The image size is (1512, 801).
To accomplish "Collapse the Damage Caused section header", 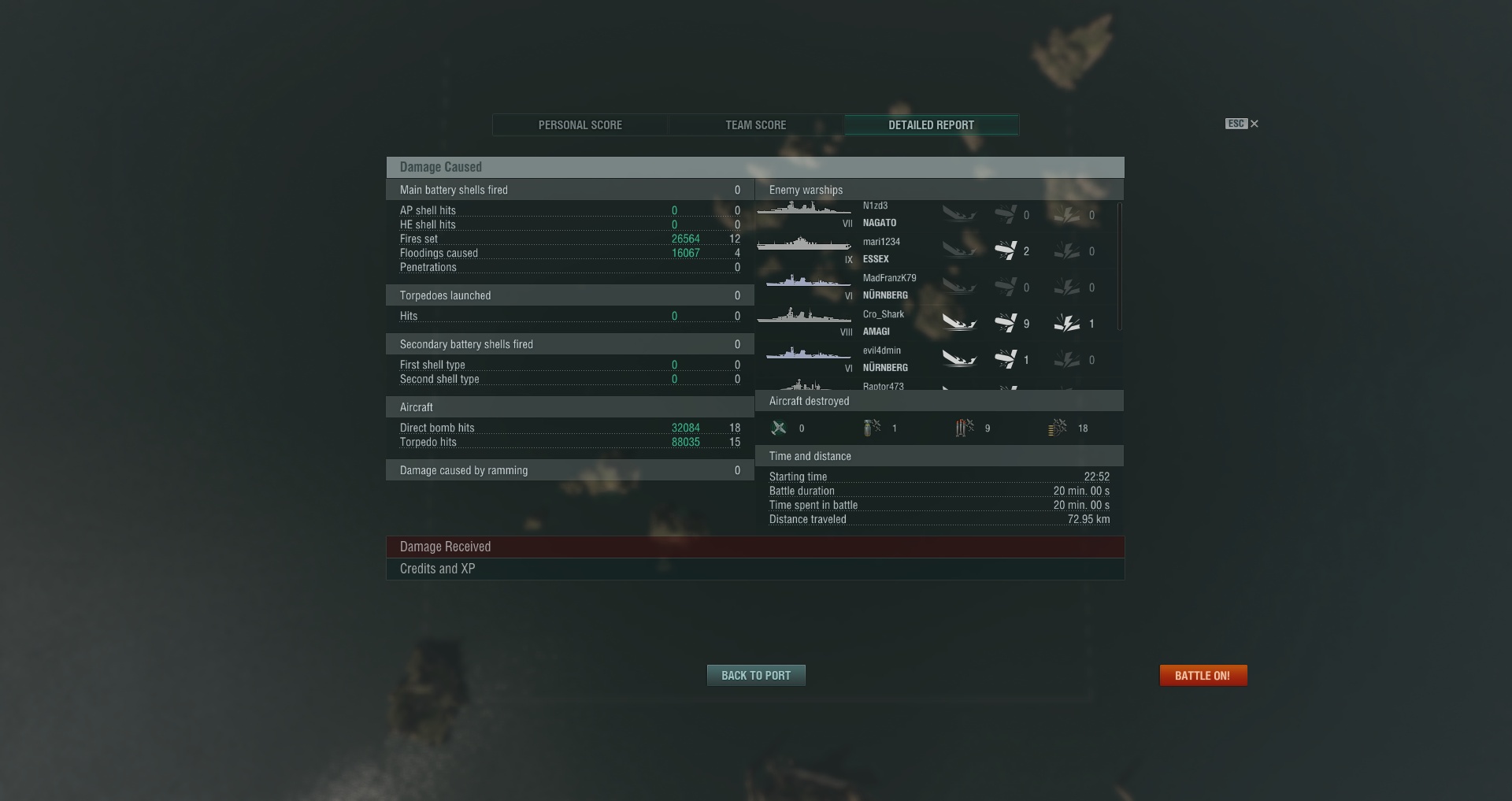I will [755, 167].
